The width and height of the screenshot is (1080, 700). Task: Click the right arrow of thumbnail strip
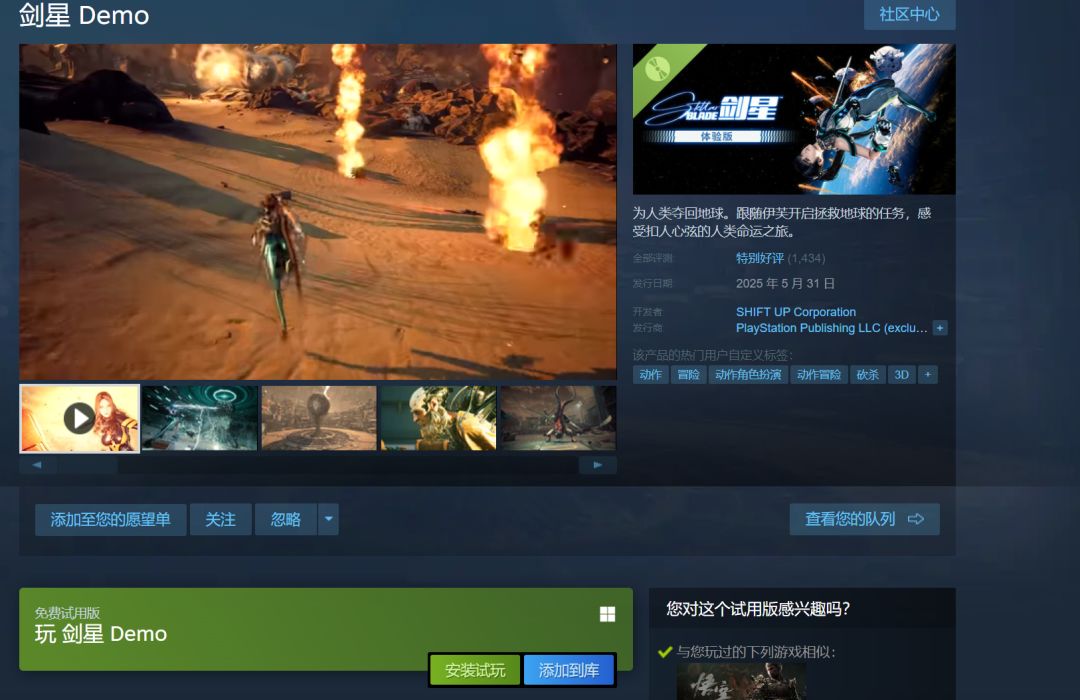pyautogui.click(x=597, y=465)
